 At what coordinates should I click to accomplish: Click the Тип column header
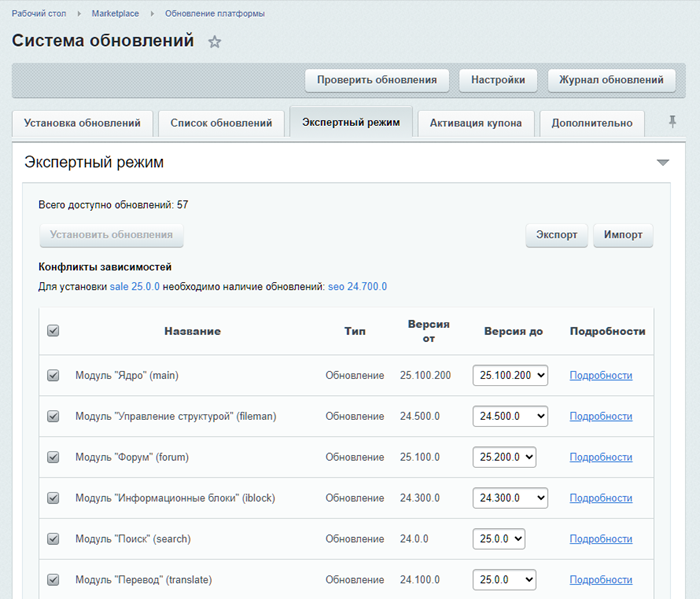click(x=355, y=331)
